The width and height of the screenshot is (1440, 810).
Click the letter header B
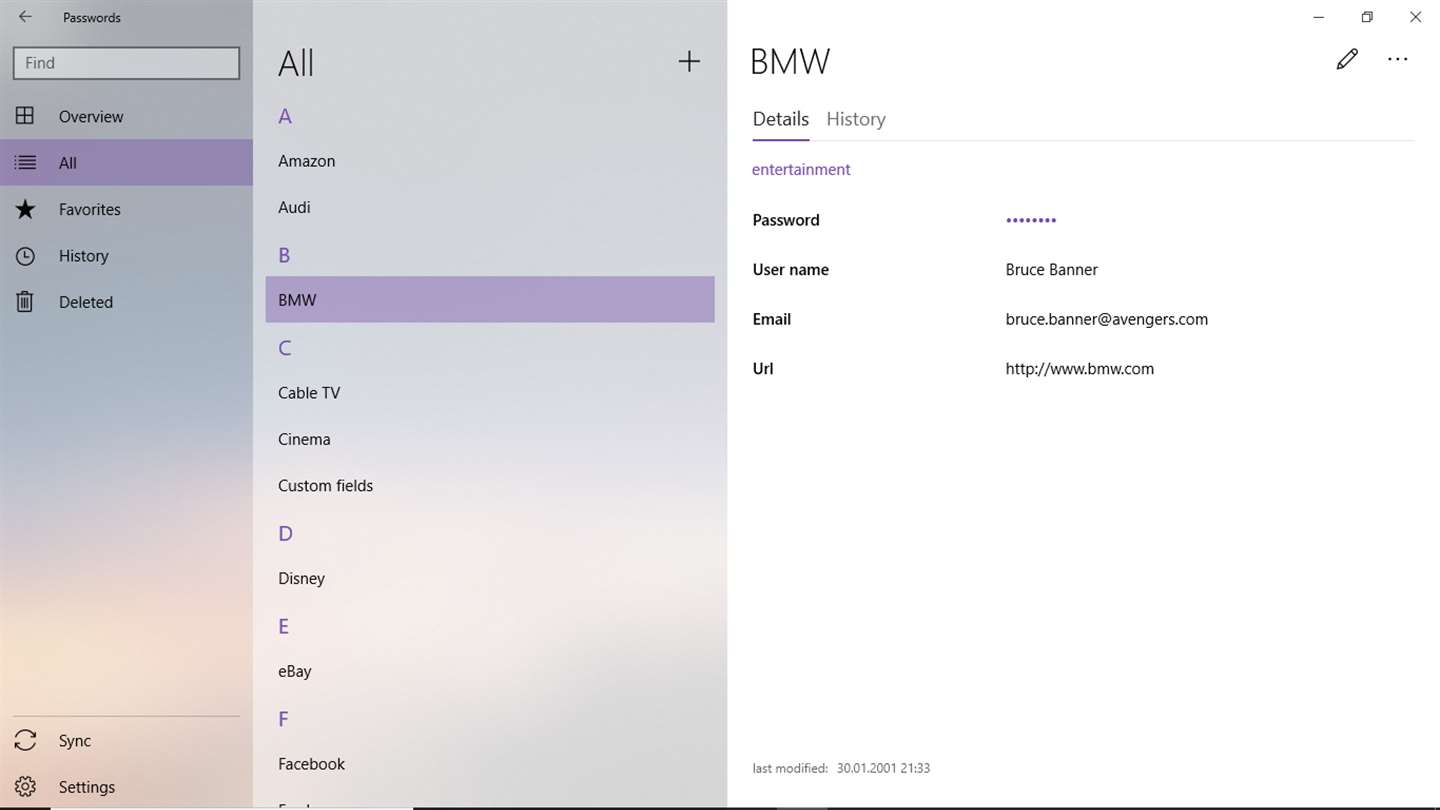[284, 255]
